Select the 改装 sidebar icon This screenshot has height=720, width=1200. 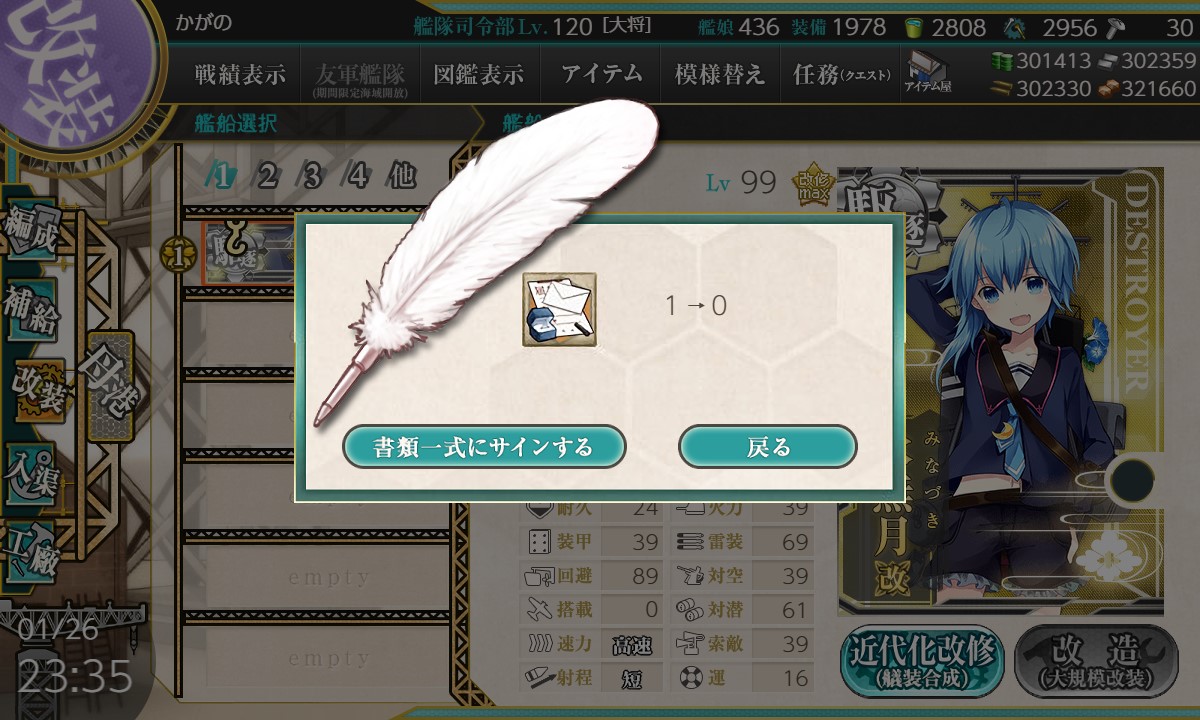tap(38, 390)
